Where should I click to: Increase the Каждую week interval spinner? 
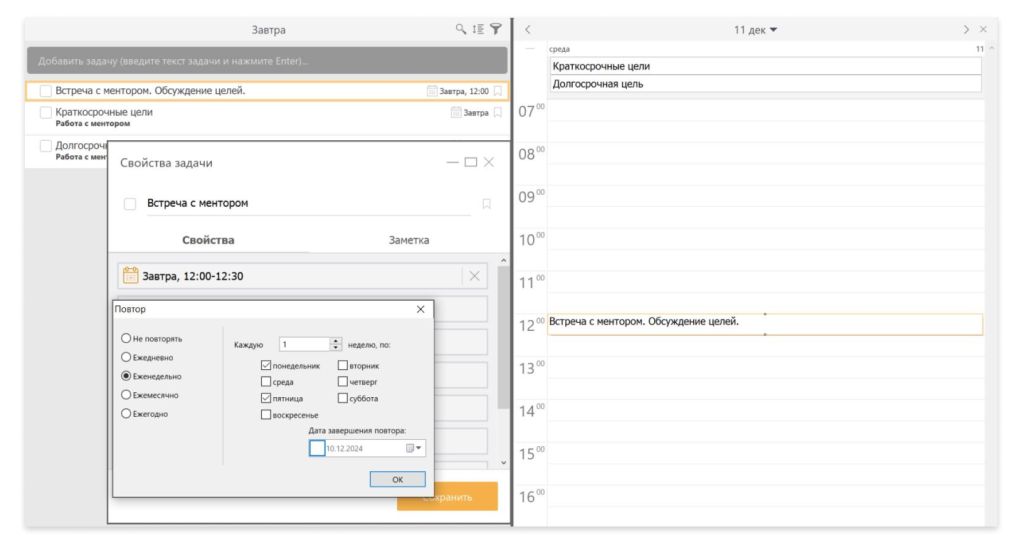coord(336,340)
